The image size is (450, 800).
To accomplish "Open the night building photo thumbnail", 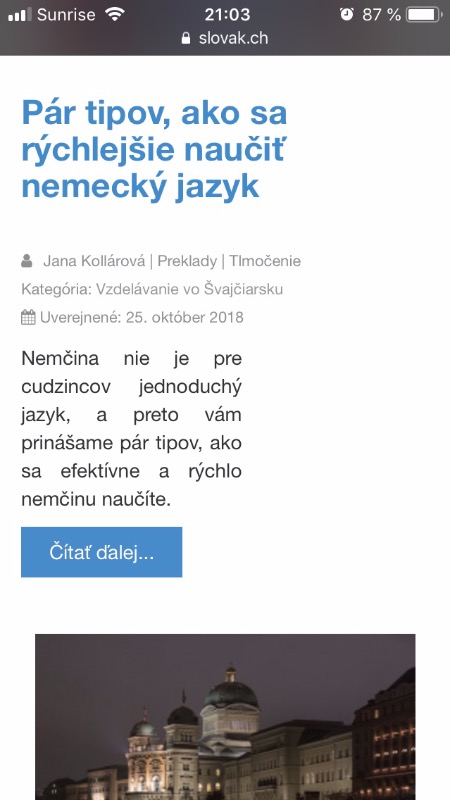I will (x=225, y=717).
